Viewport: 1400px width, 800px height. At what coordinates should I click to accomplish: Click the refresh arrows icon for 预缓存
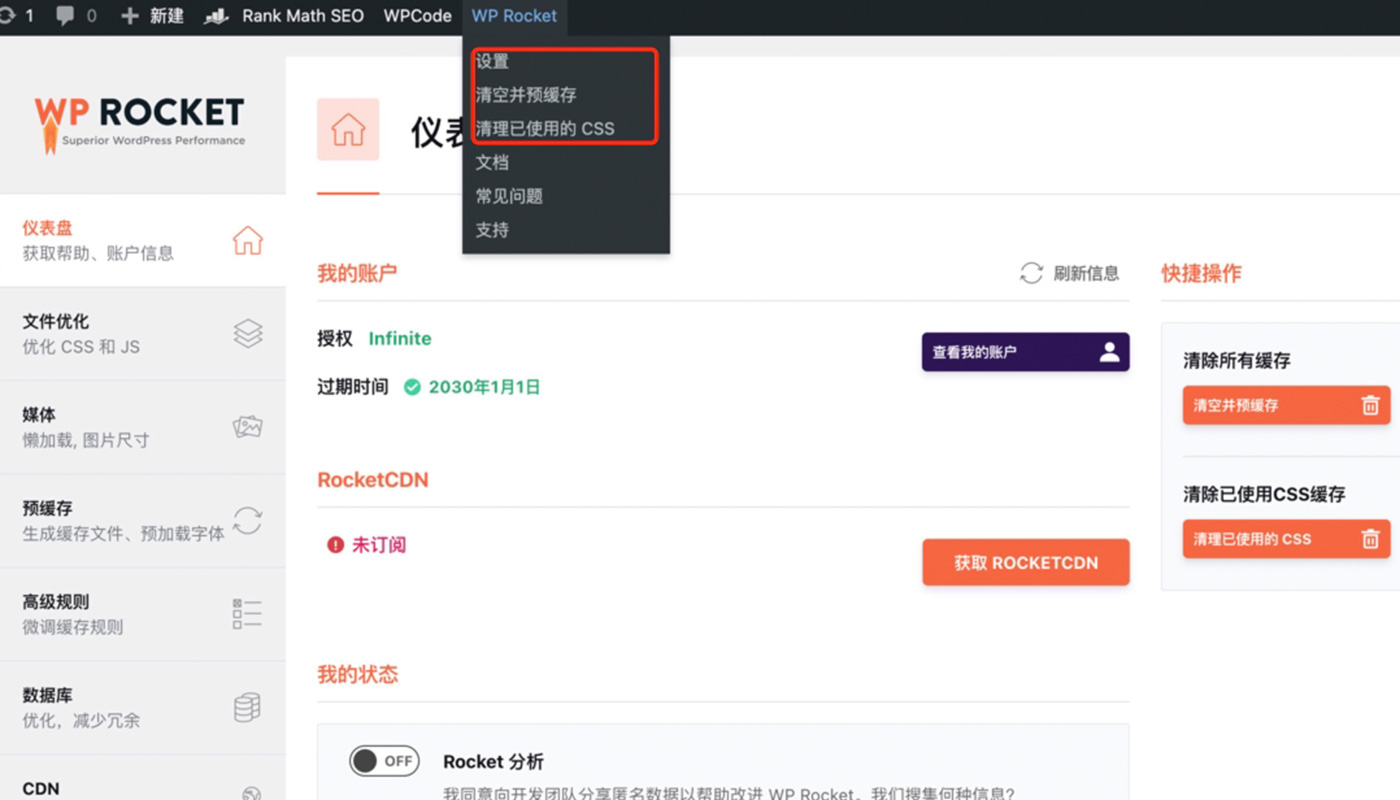point(247,520)
